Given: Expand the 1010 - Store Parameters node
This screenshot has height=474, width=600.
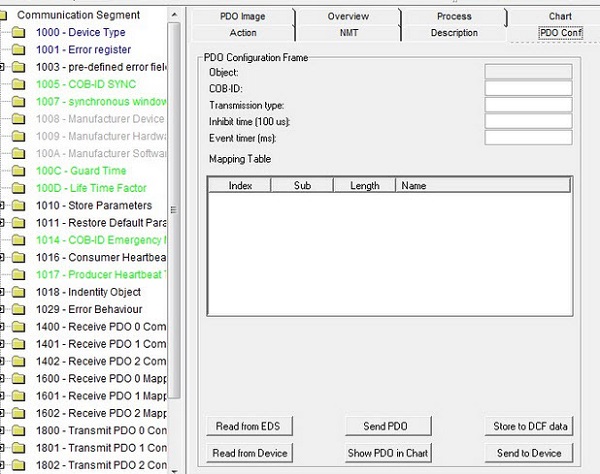Looking at the screenshot, I should [x=3, y=205].
